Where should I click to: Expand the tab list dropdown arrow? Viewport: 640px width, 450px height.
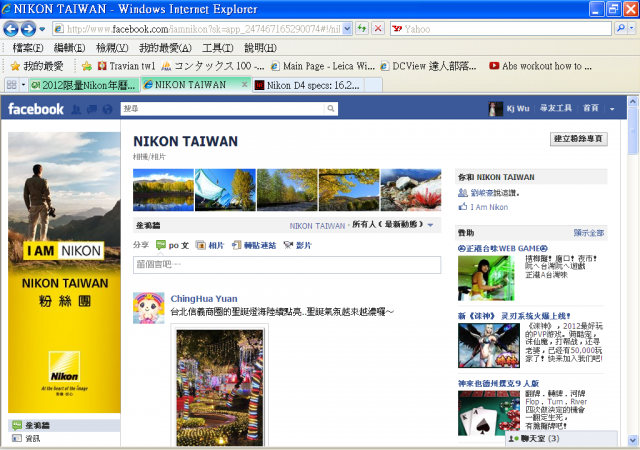click(23, 85)
